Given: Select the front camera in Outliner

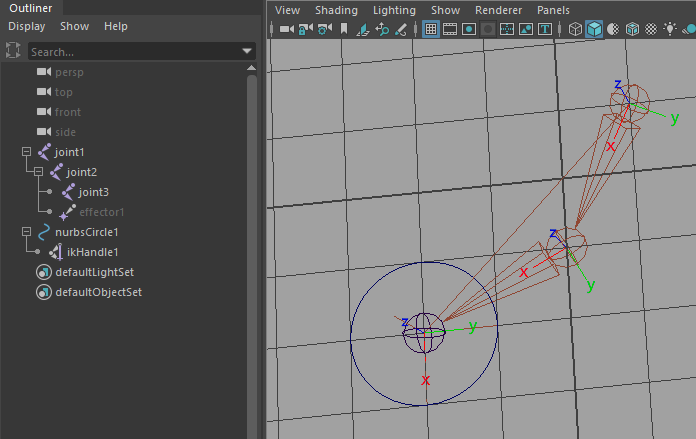Looking at the screenshot, I should click(x=68, y=112).
